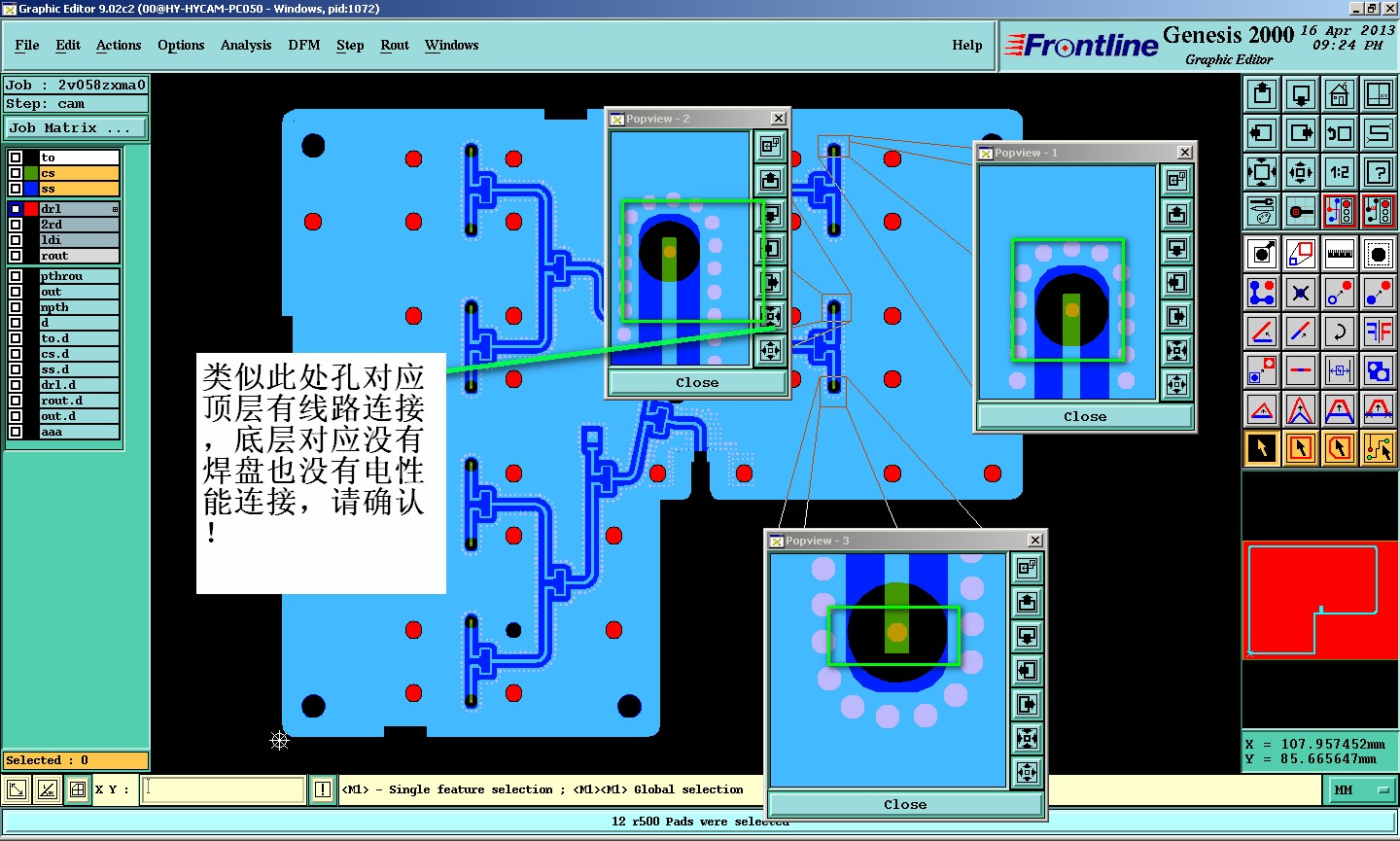
Task: Toggle the 'aaa' layer checkbox
Action: tap(16, 432)
